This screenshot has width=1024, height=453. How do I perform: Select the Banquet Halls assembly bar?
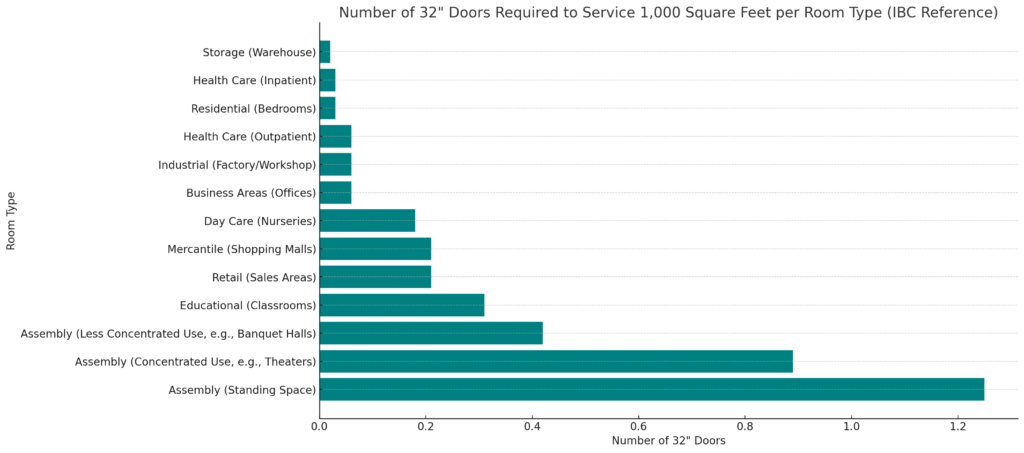431,333
